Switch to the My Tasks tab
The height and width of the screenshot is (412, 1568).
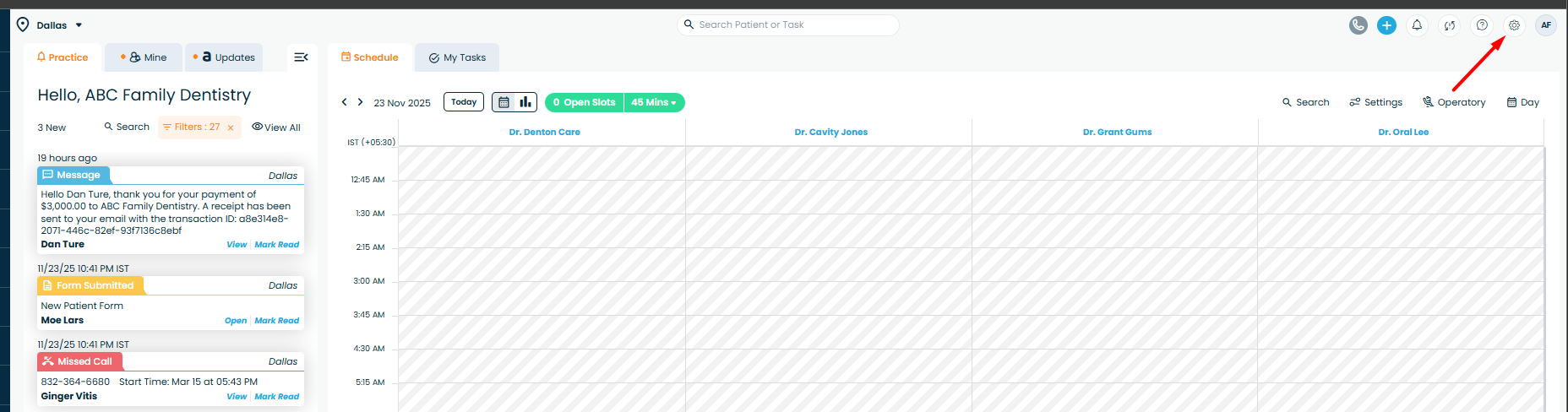[457, 57]
